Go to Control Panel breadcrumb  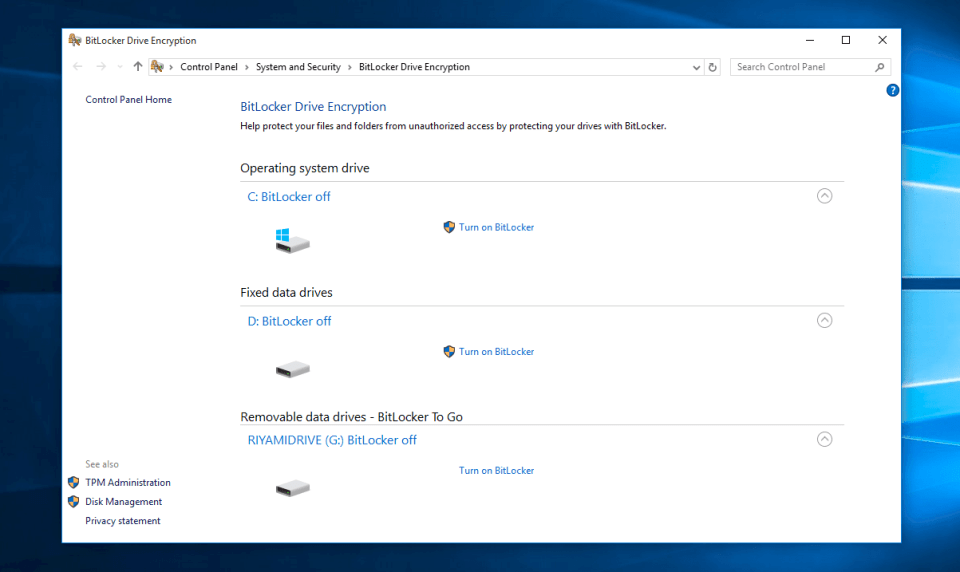pyautogui.click(x=209, y=67)
